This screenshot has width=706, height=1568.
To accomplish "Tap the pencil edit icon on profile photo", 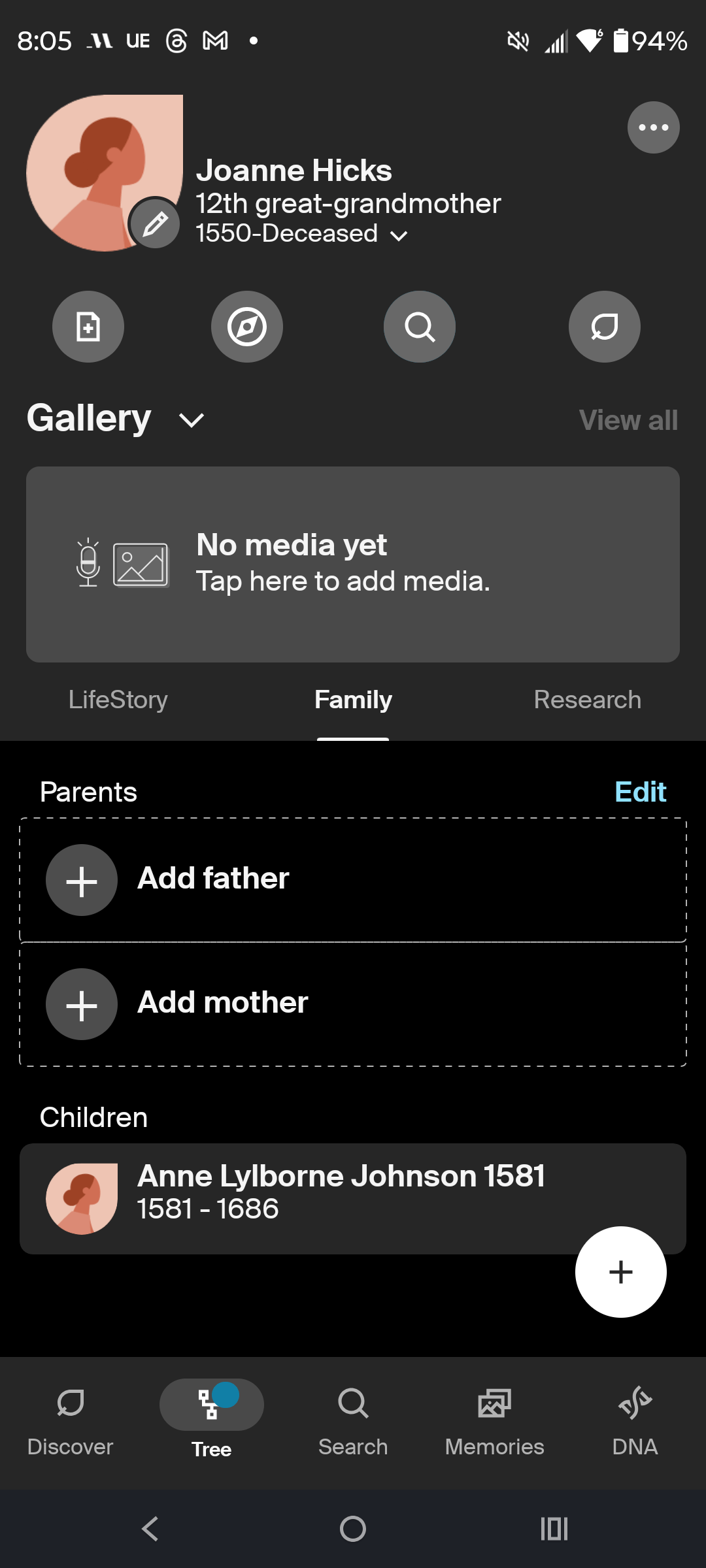I will [155, 224].
